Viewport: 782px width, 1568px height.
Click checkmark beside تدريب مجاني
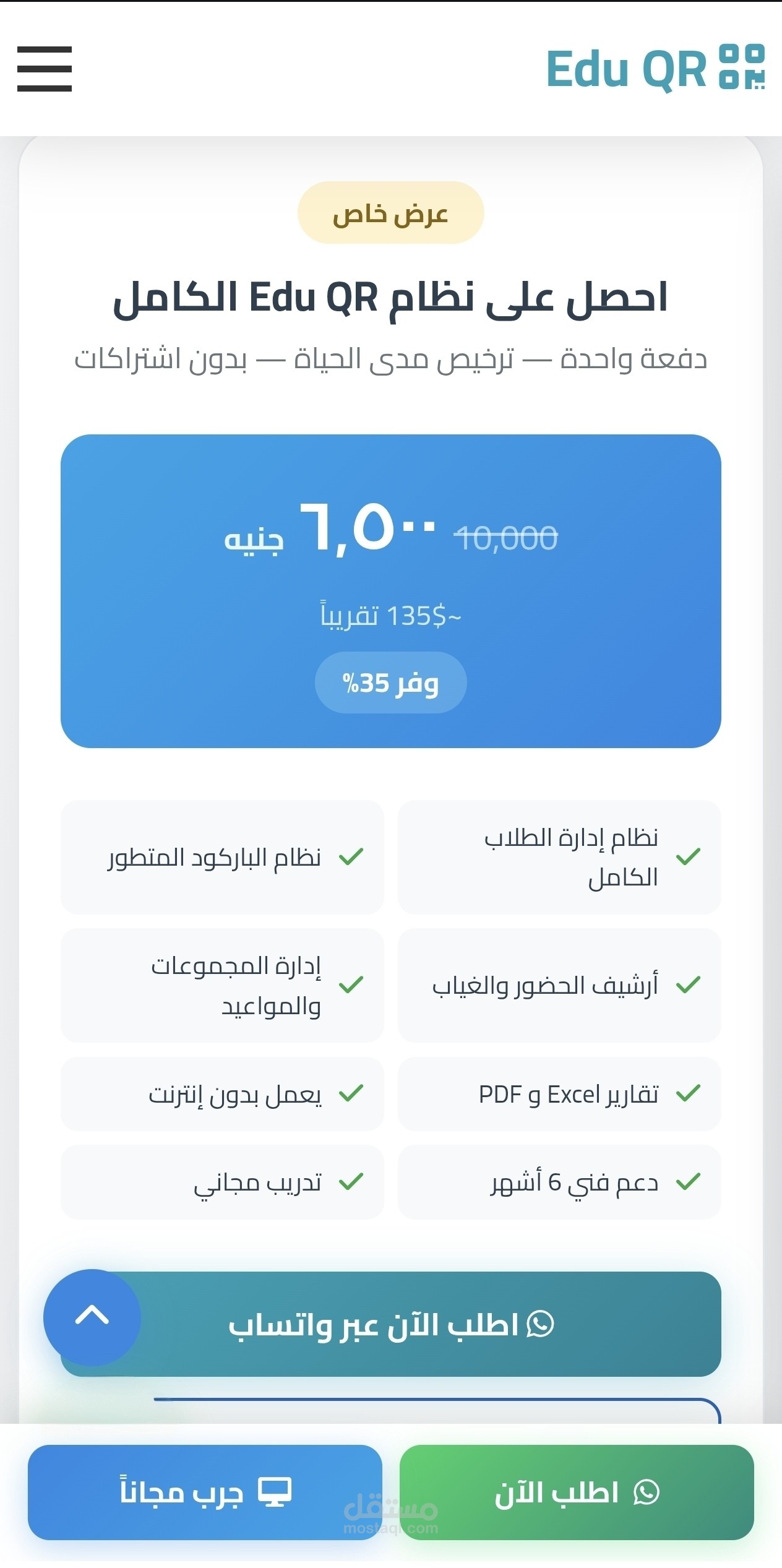(x=351, y=1182)
